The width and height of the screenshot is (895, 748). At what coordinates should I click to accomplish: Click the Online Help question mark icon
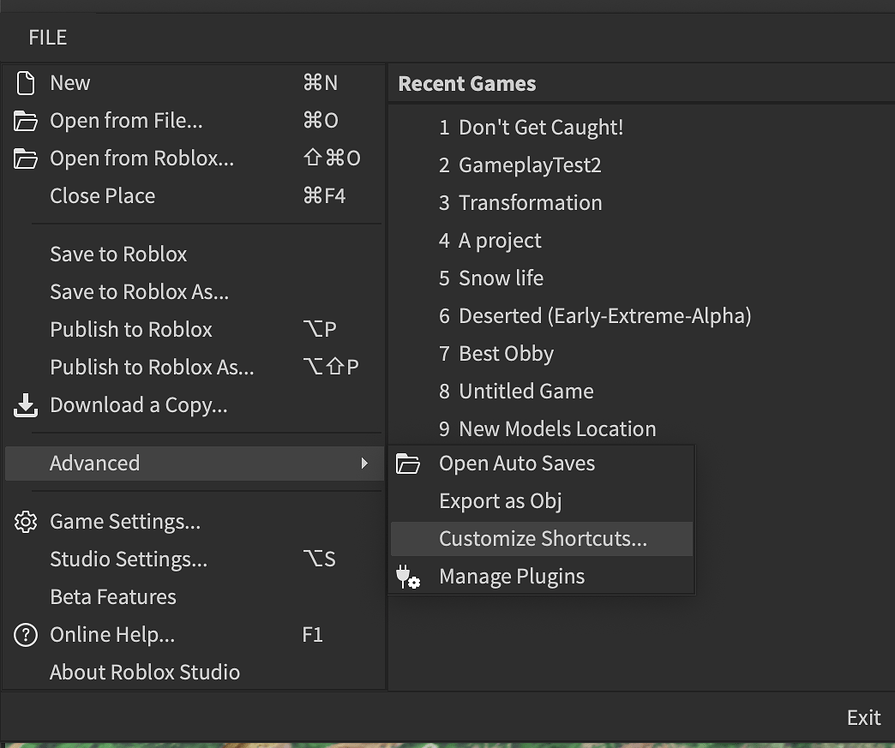pyautogui.click(x=25, y=634)
